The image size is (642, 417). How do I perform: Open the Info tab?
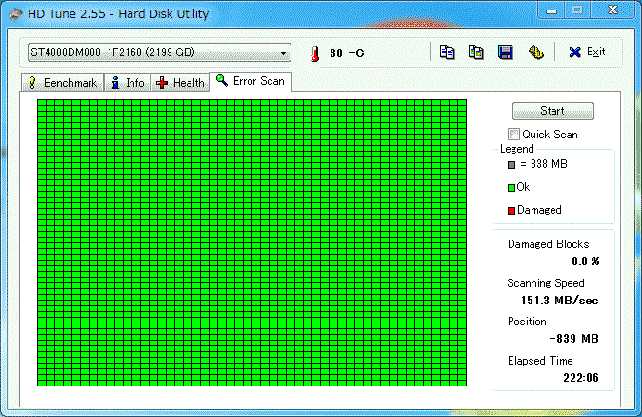pyautogui.click(x=128, y=83)
